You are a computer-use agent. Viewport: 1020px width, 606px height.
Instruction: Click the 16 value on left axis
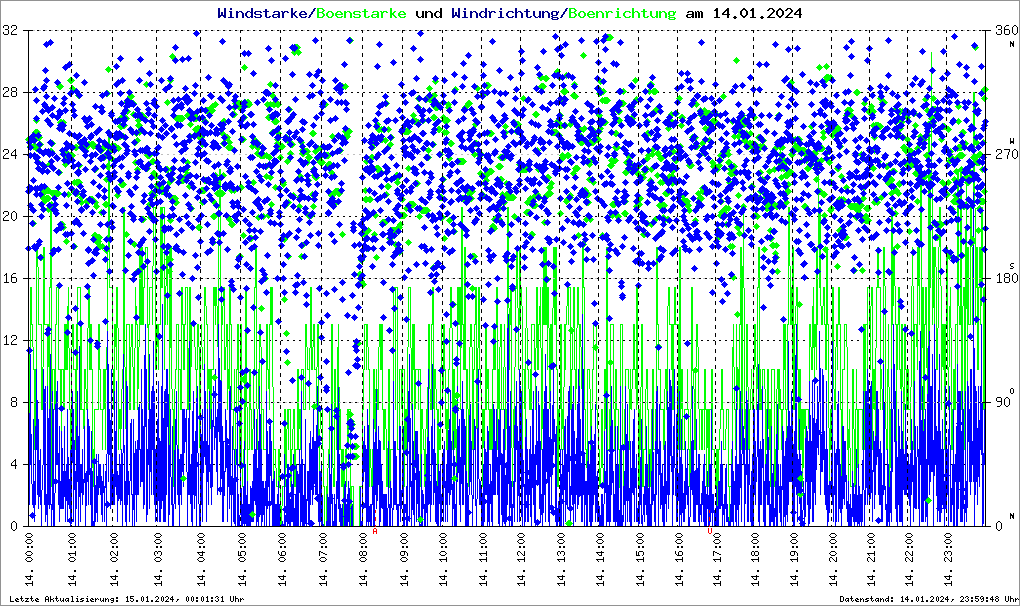pyautogui.click(x=10, y=279)
